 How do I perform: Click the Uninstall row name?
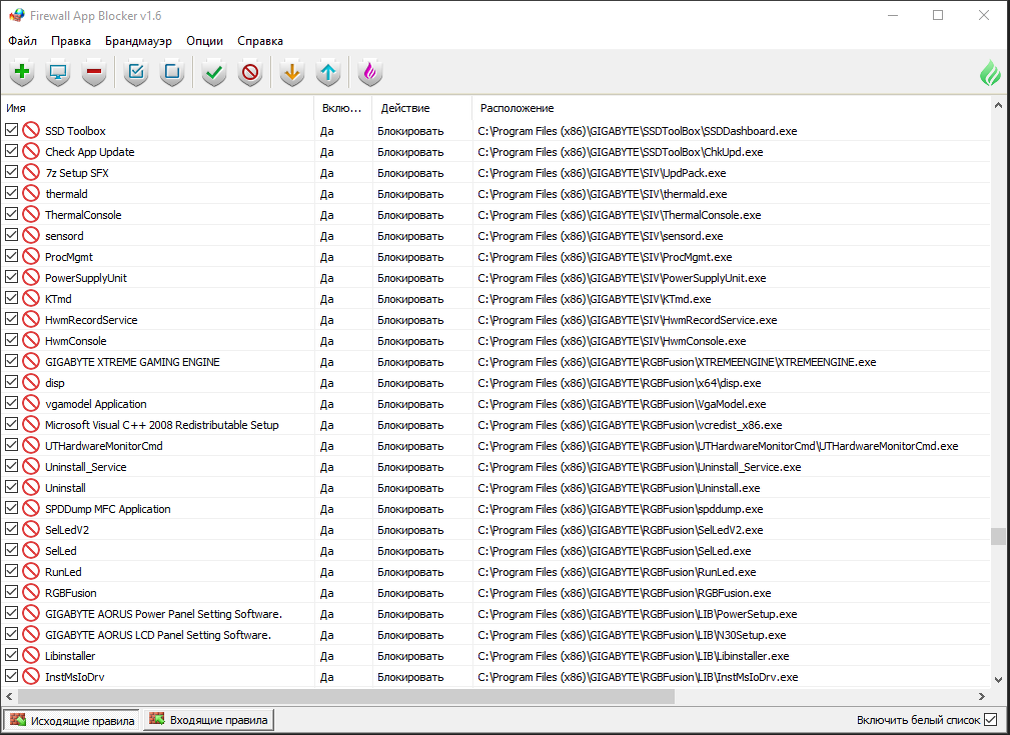(65, 488)
